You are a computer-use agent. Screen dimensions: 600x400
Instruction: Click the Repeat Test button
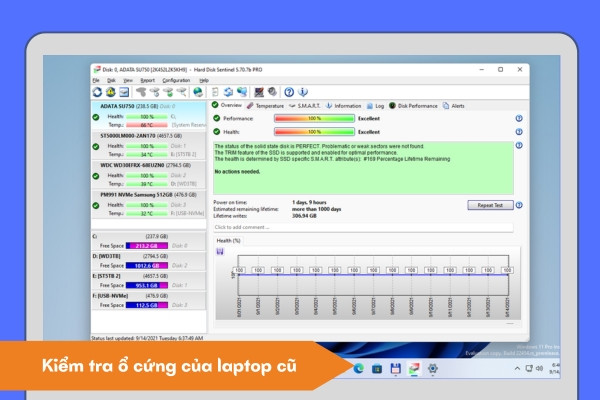pos(490,205)
